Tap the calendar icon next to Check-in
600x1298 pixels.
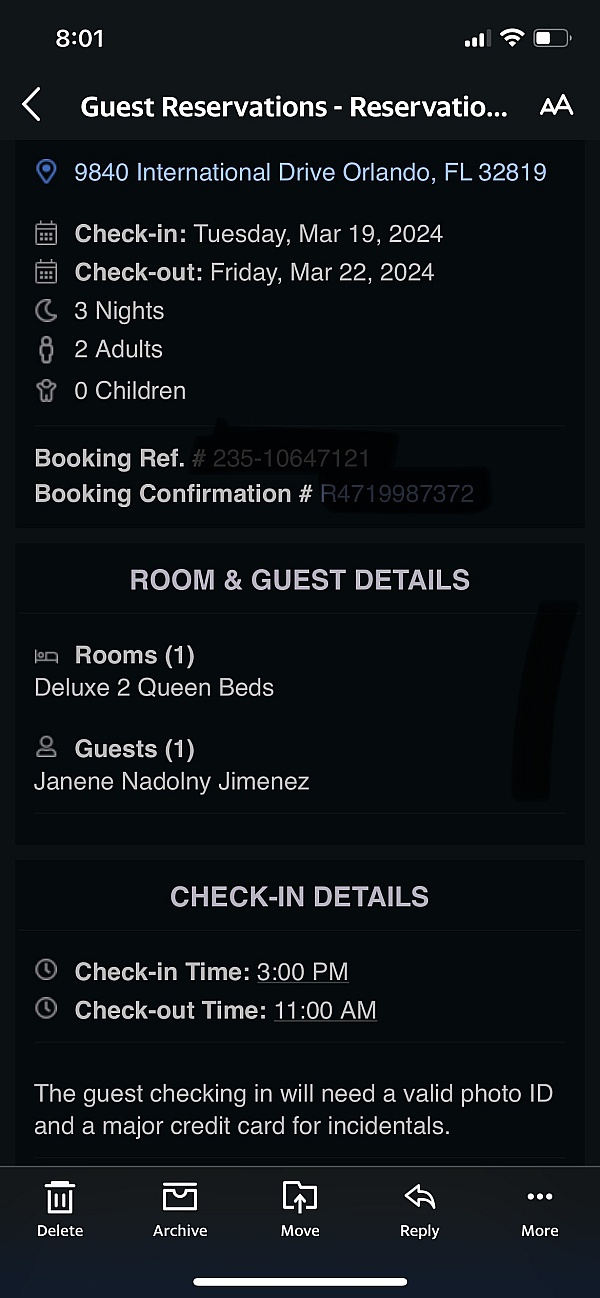click(x=46, y=232)
